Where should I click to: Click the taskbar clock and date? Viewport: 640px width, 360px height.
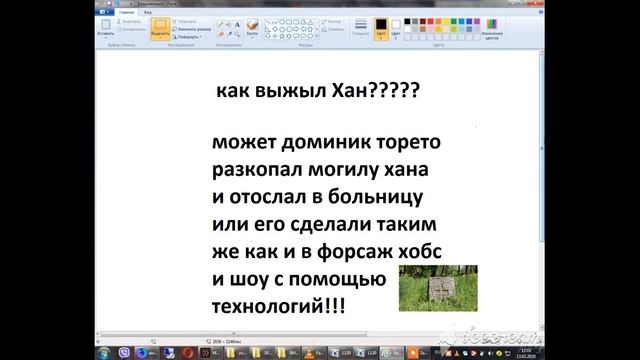pyautogui.click(x=526, y=353)
